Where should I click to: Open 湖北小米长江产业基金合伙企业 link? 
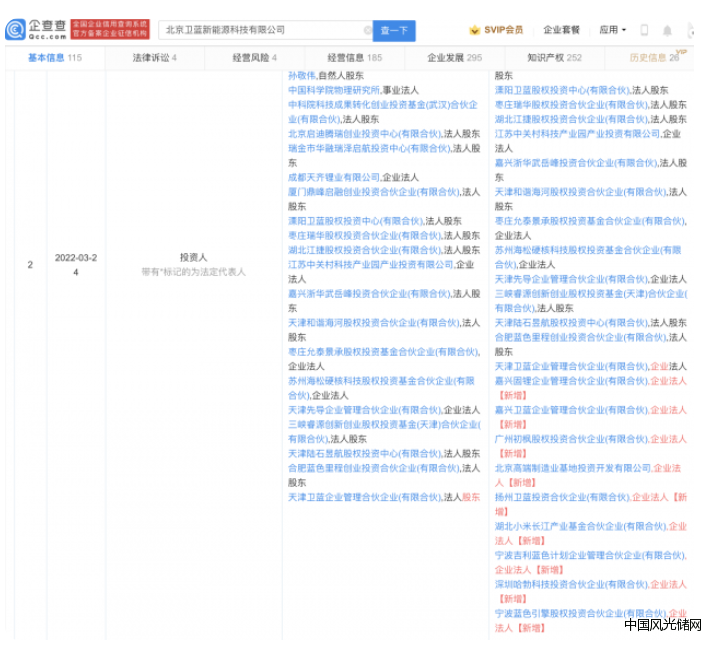580,526
